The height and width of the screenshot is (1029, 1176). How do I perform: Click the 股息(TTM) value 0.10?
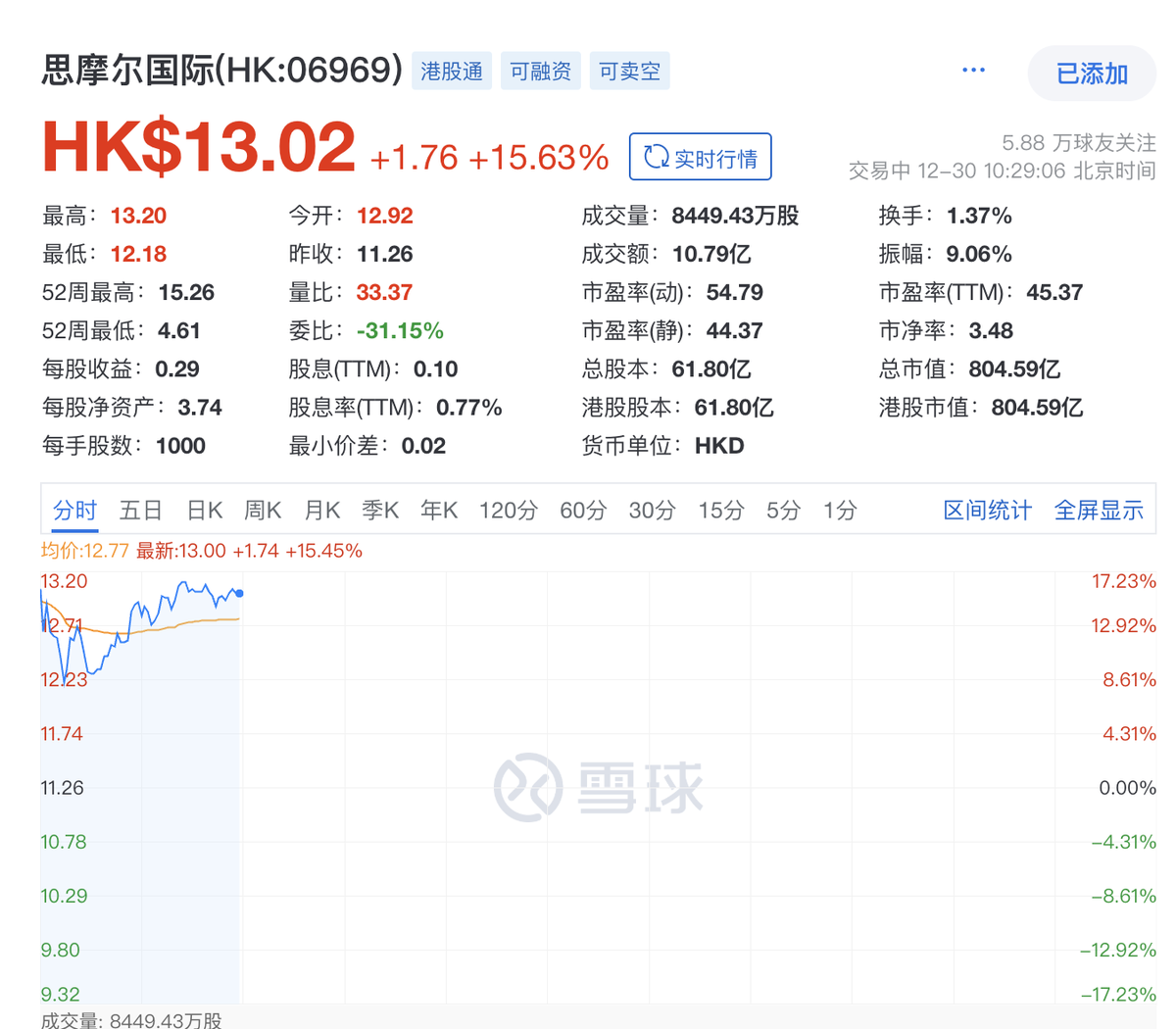436,368
